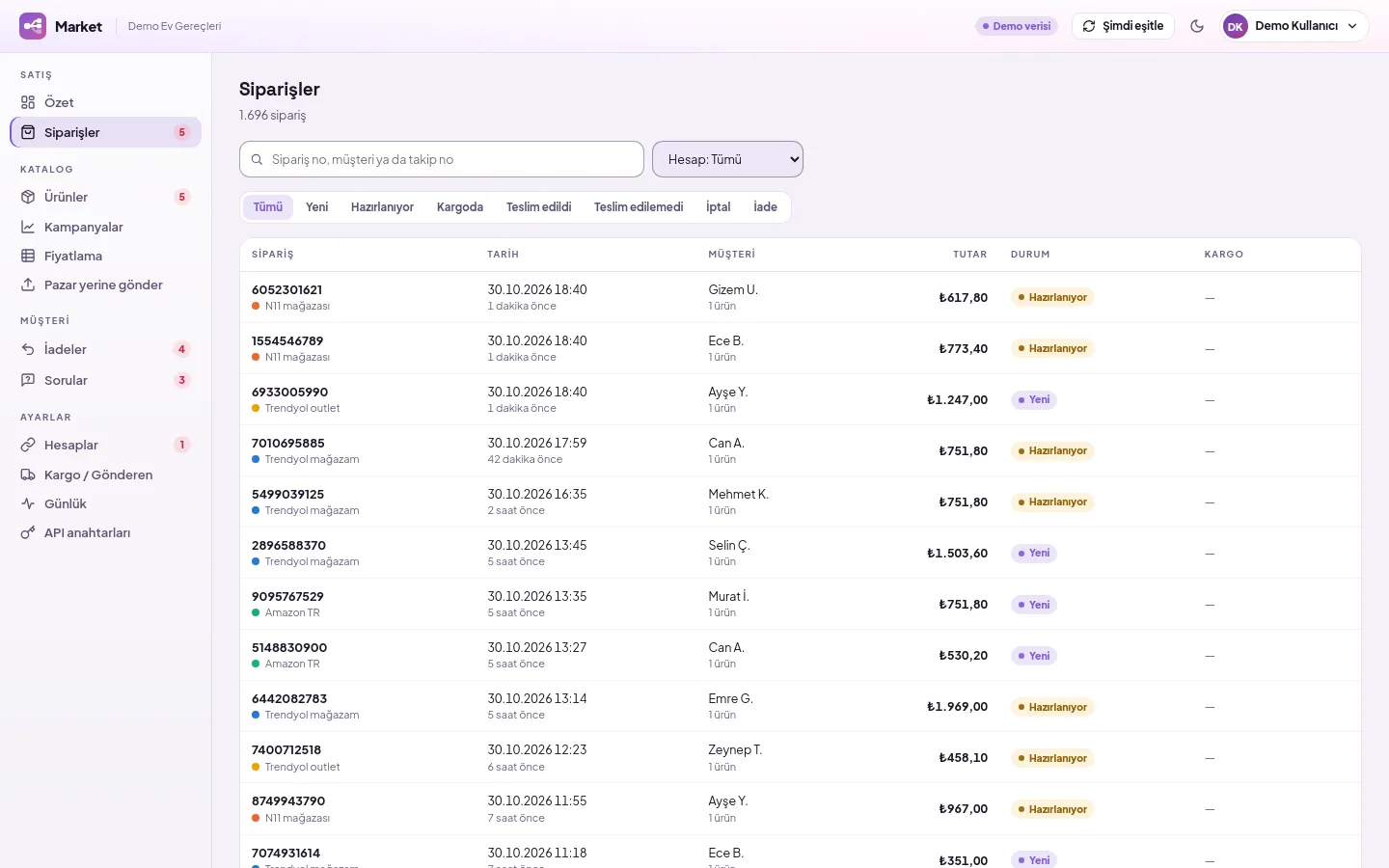Filter by İptal tab

[719, 207]
